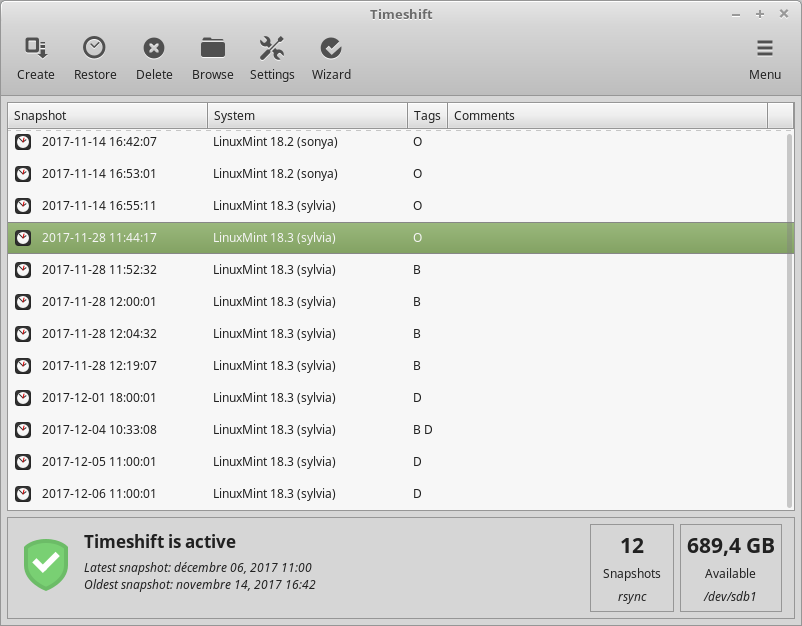This screenshot has height=626, width=802.
Task: Select snapshot text 2017-11-14 16:55:11
Action: coord(99,206)
